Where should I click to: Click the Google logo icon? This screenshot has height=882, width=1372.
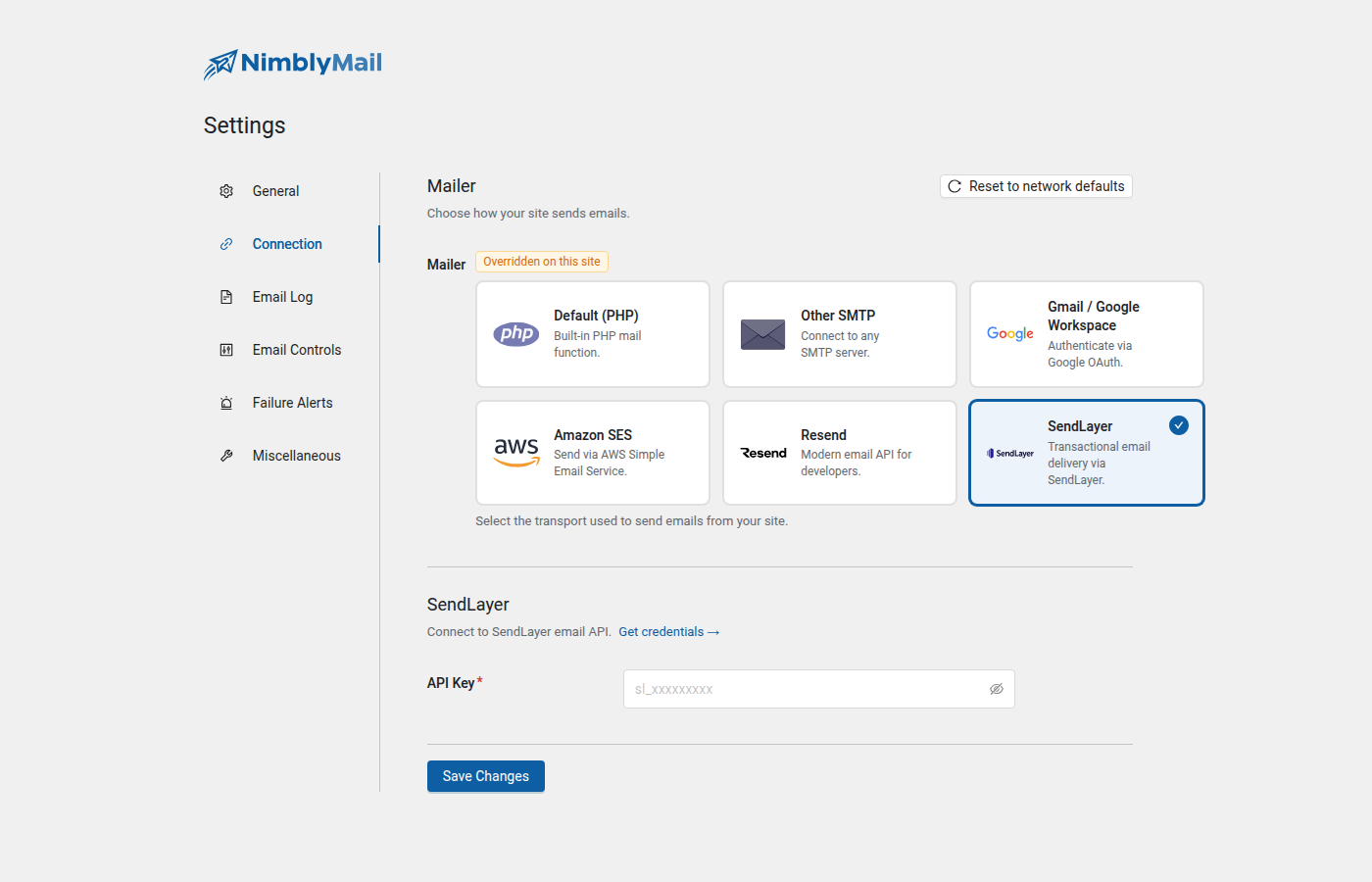point(1010,334)
